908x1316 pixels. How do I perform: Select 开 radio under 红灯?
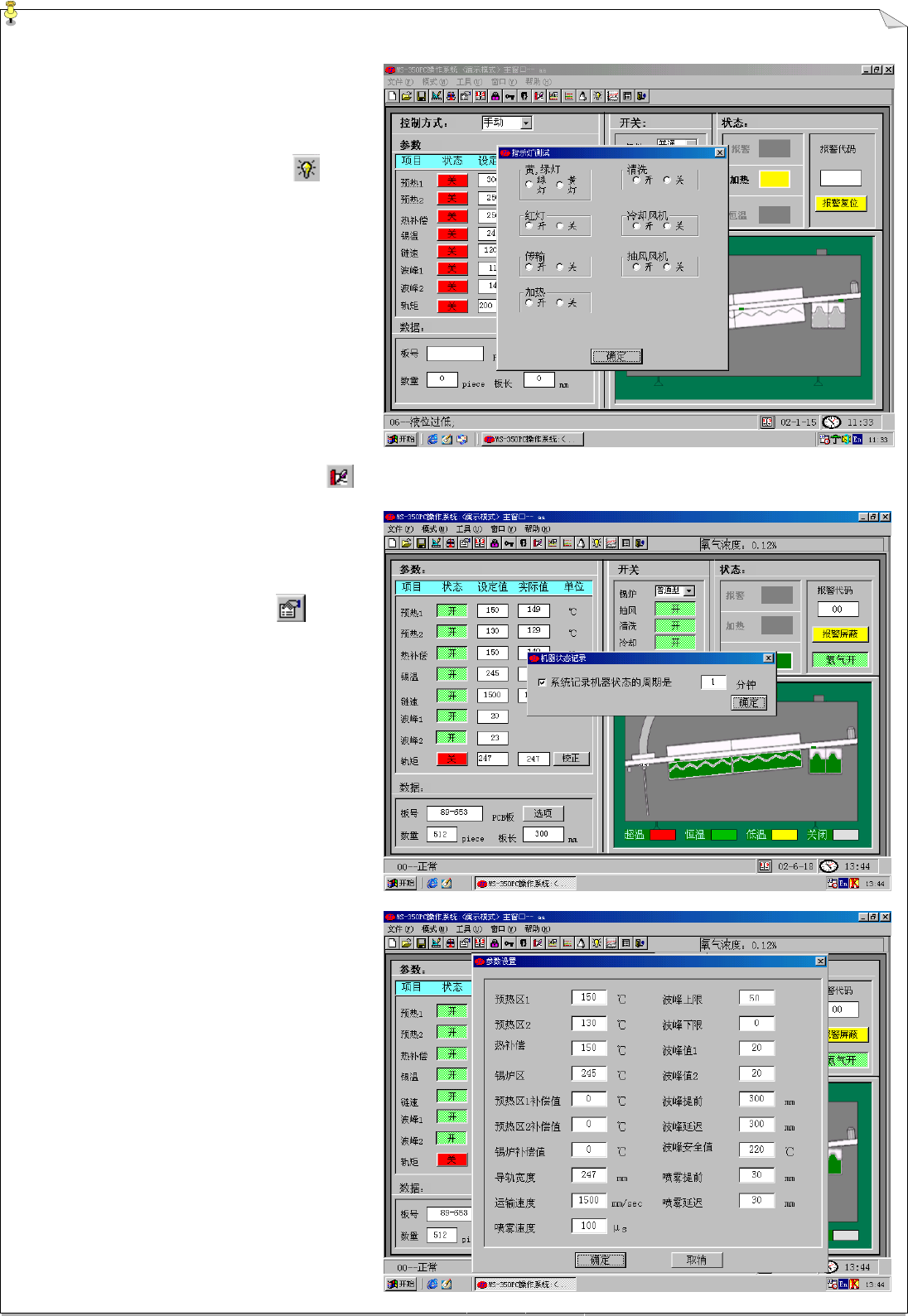click(529, 225)
